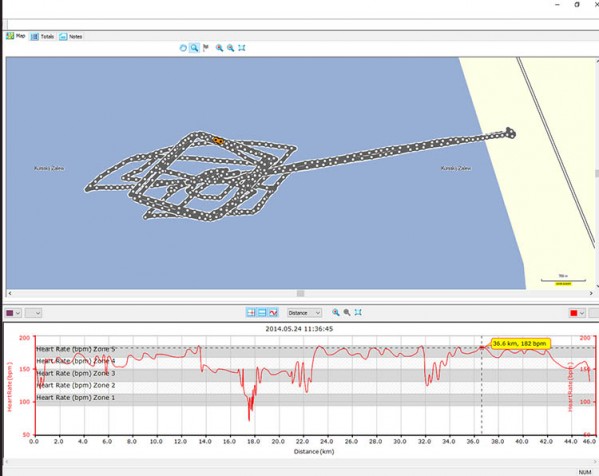This screenshot has width=599, height=476.
Task: Click the map horizontal scrollbar thumb
Action: coord(301,293)
